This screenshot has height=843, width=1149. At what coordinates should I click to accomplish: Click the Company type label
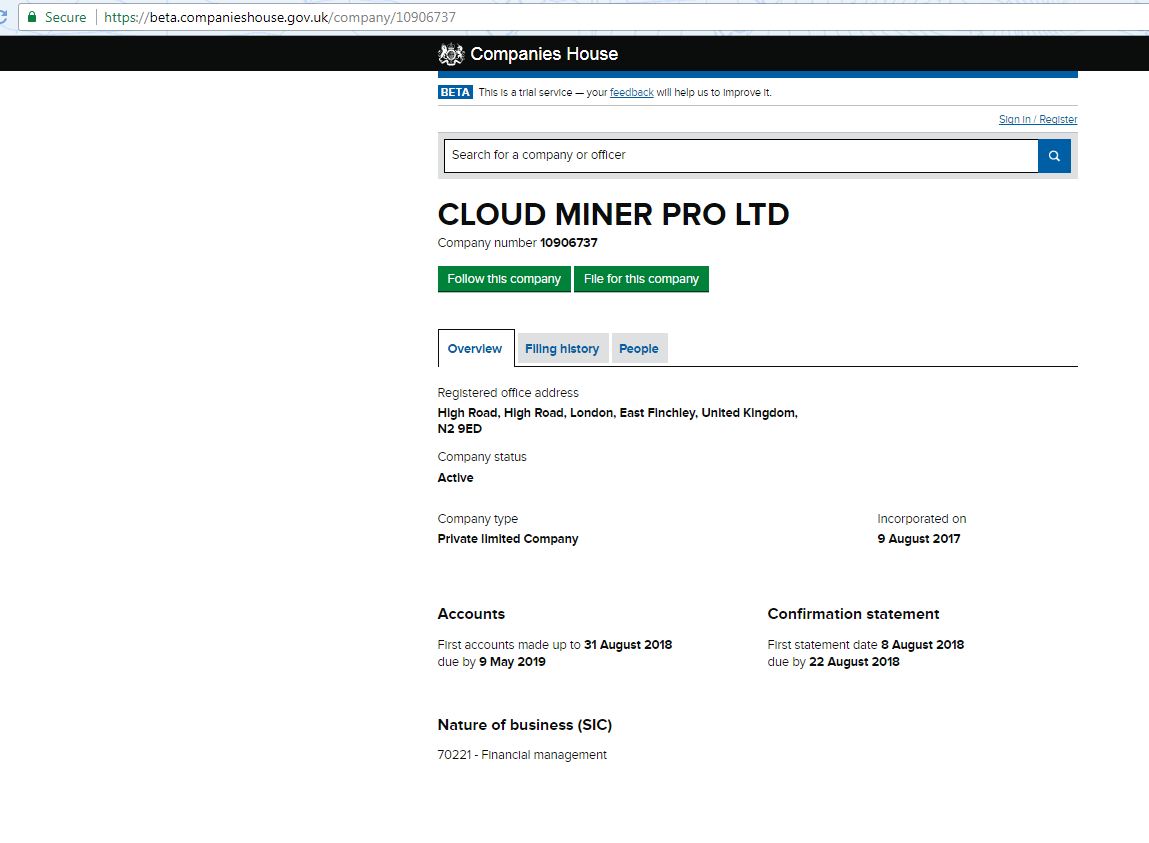pyautogui.click(x=477, y=519)
